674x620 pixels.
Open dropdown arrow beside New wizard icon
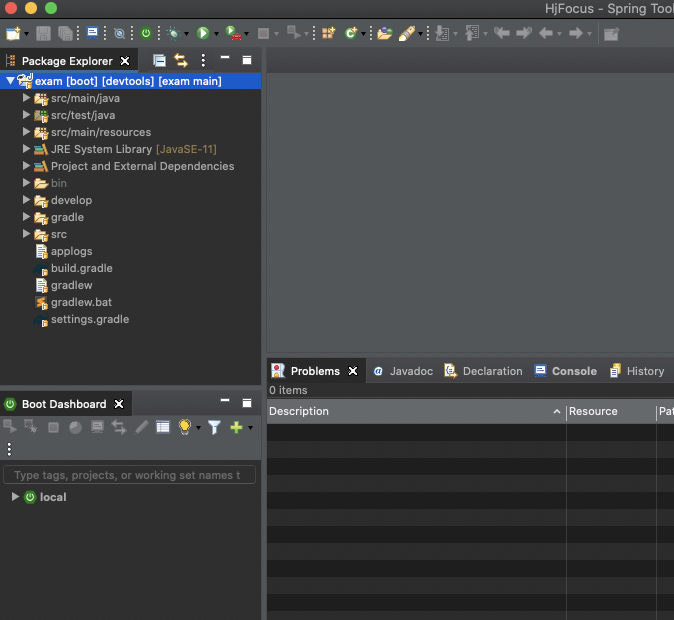coord(26,34)
